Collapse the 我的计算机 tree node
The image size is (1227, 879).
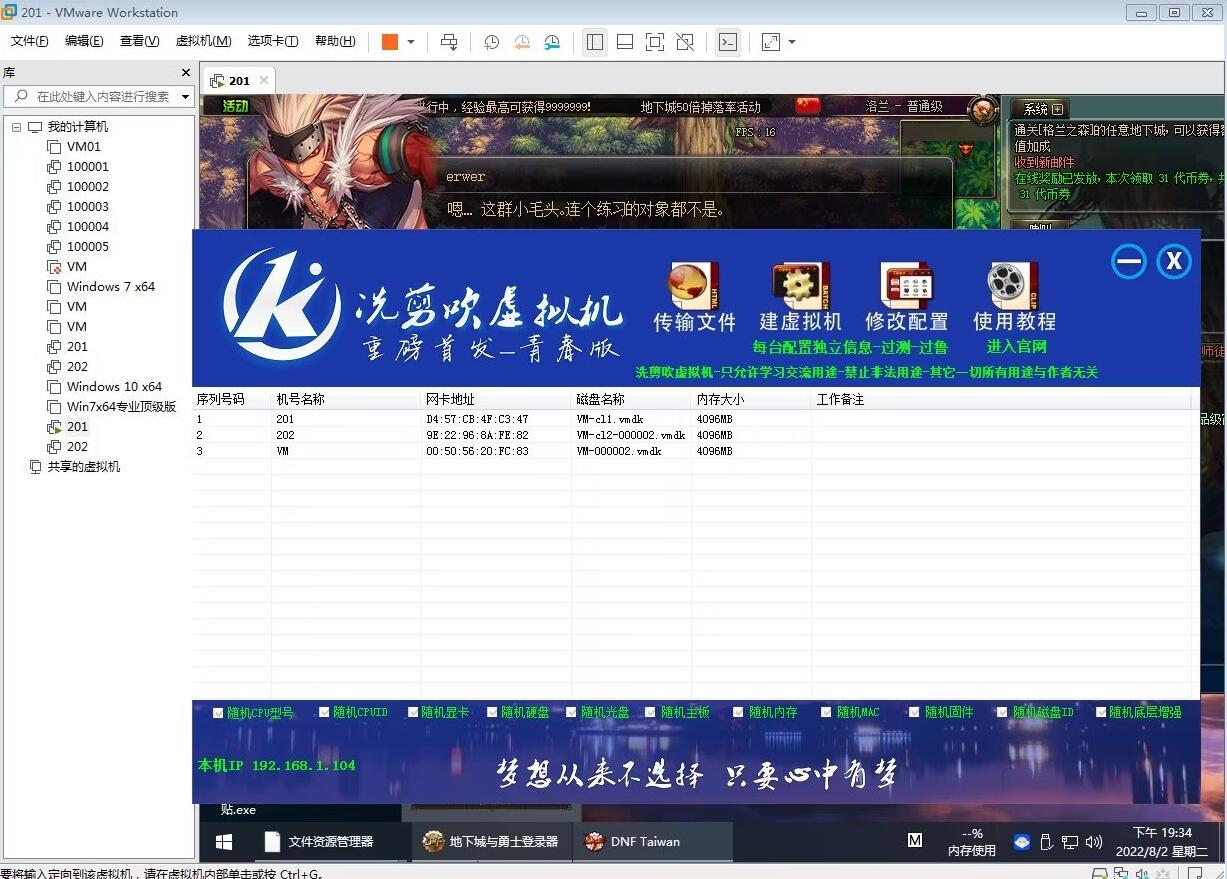click(16, 127)
